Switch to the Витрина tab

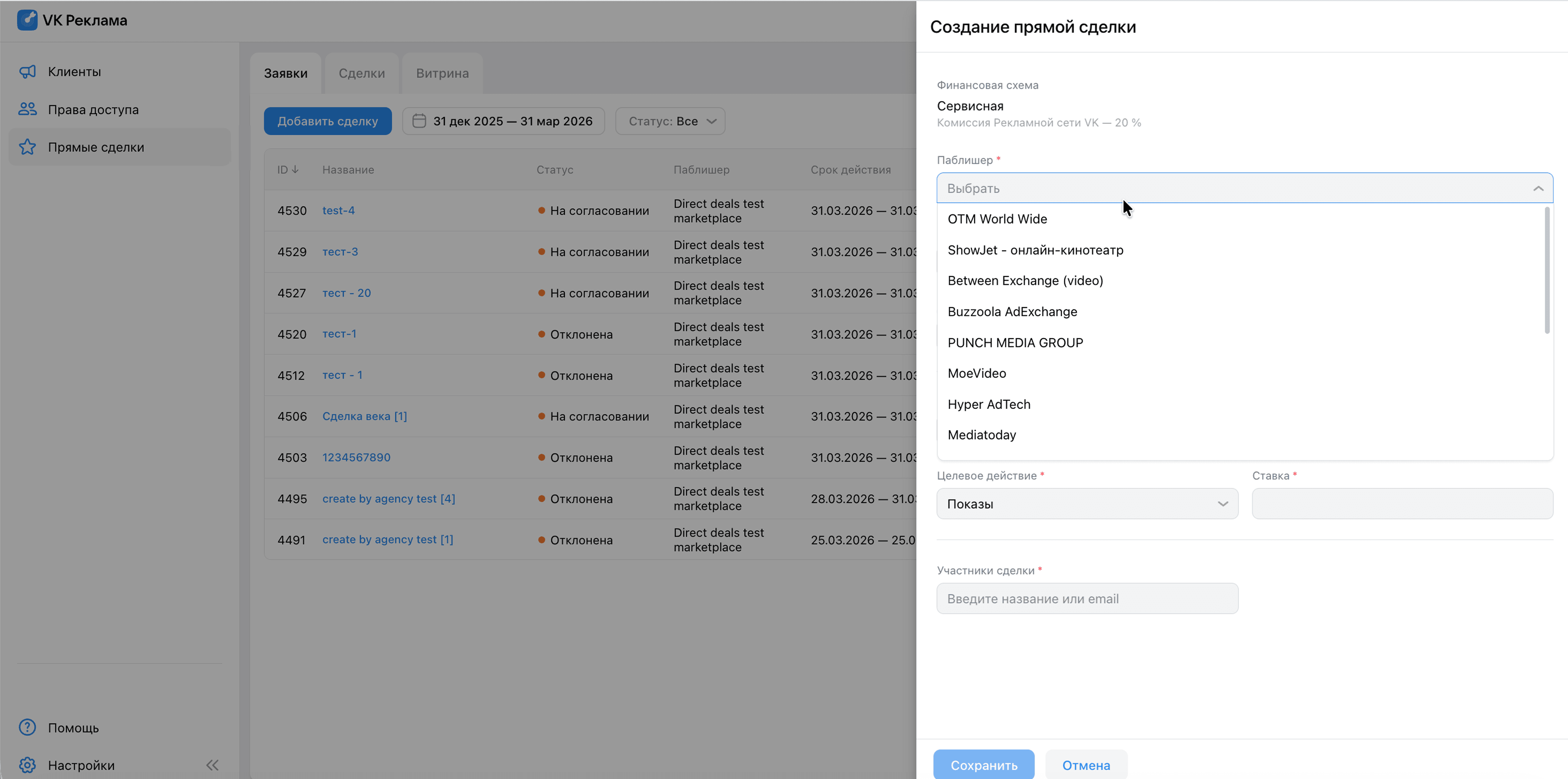443,73
